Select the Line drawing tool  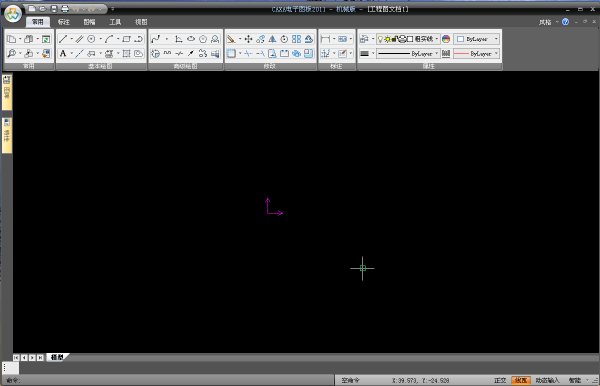pos(63,39)
